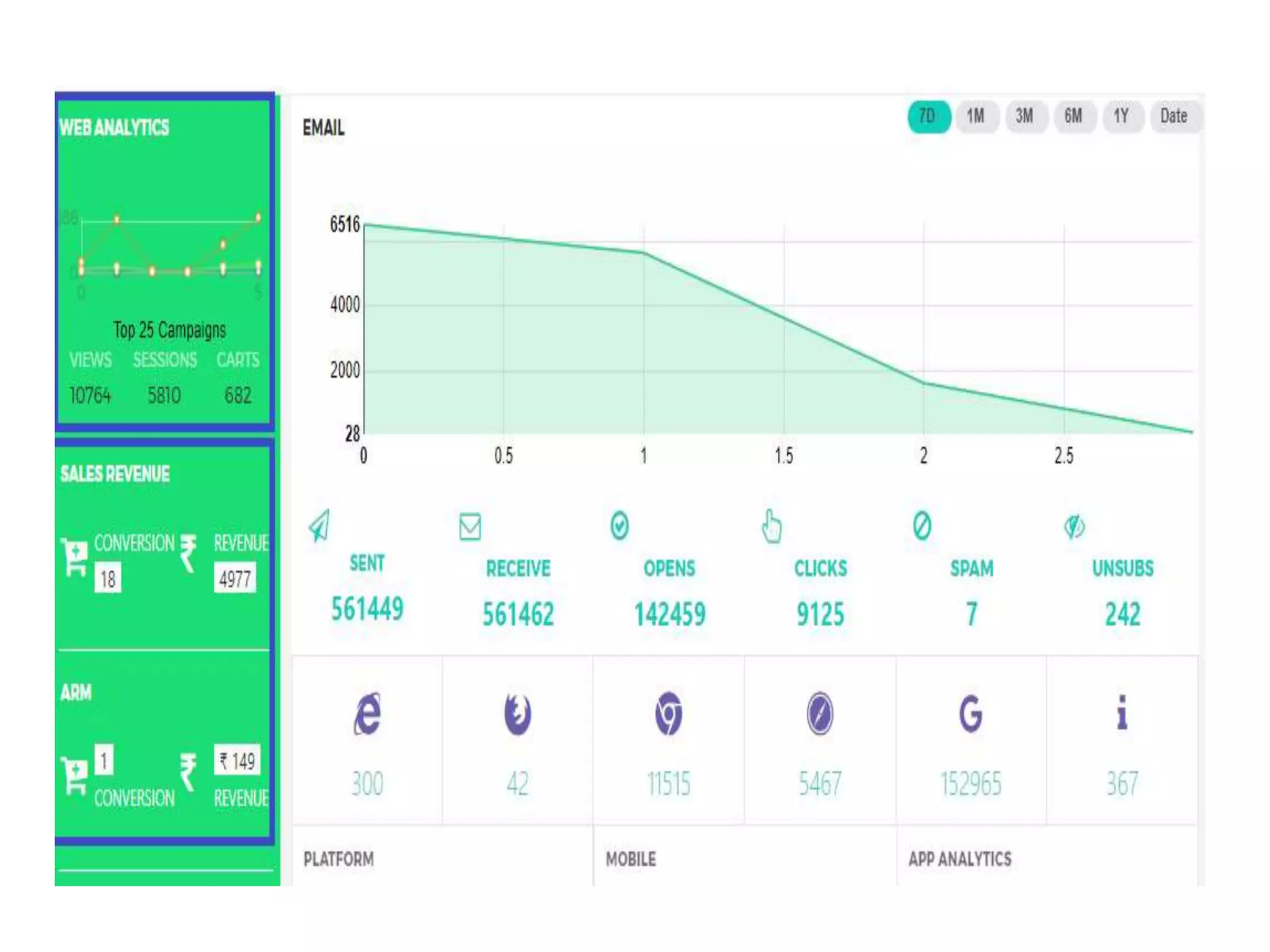Image resolution: width=1270 pixels, height=952 pixels.
Task: Switch to the 3M time range
Action: (1025, 117)
